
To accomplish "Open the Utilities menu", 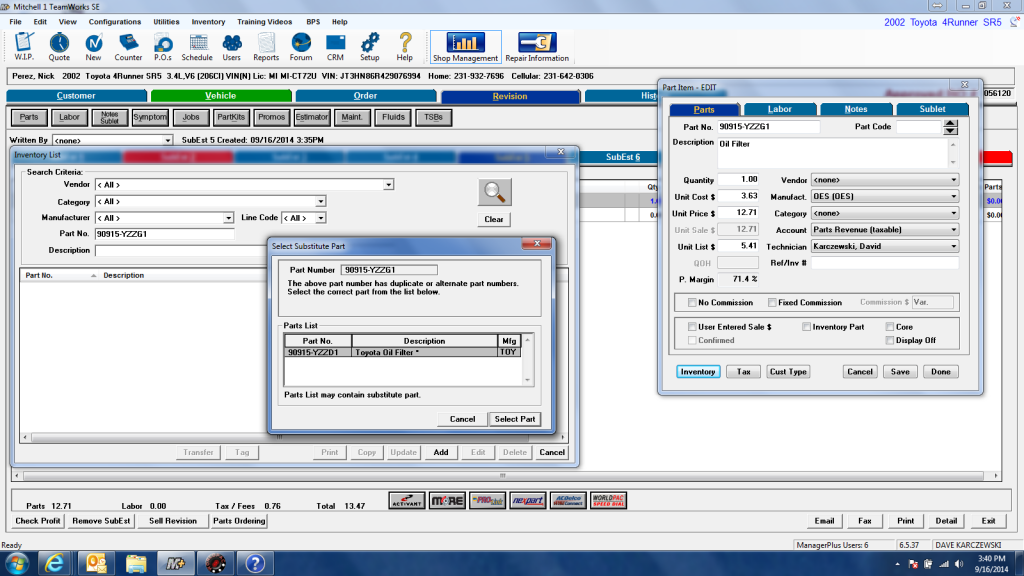I will (166, 22).
